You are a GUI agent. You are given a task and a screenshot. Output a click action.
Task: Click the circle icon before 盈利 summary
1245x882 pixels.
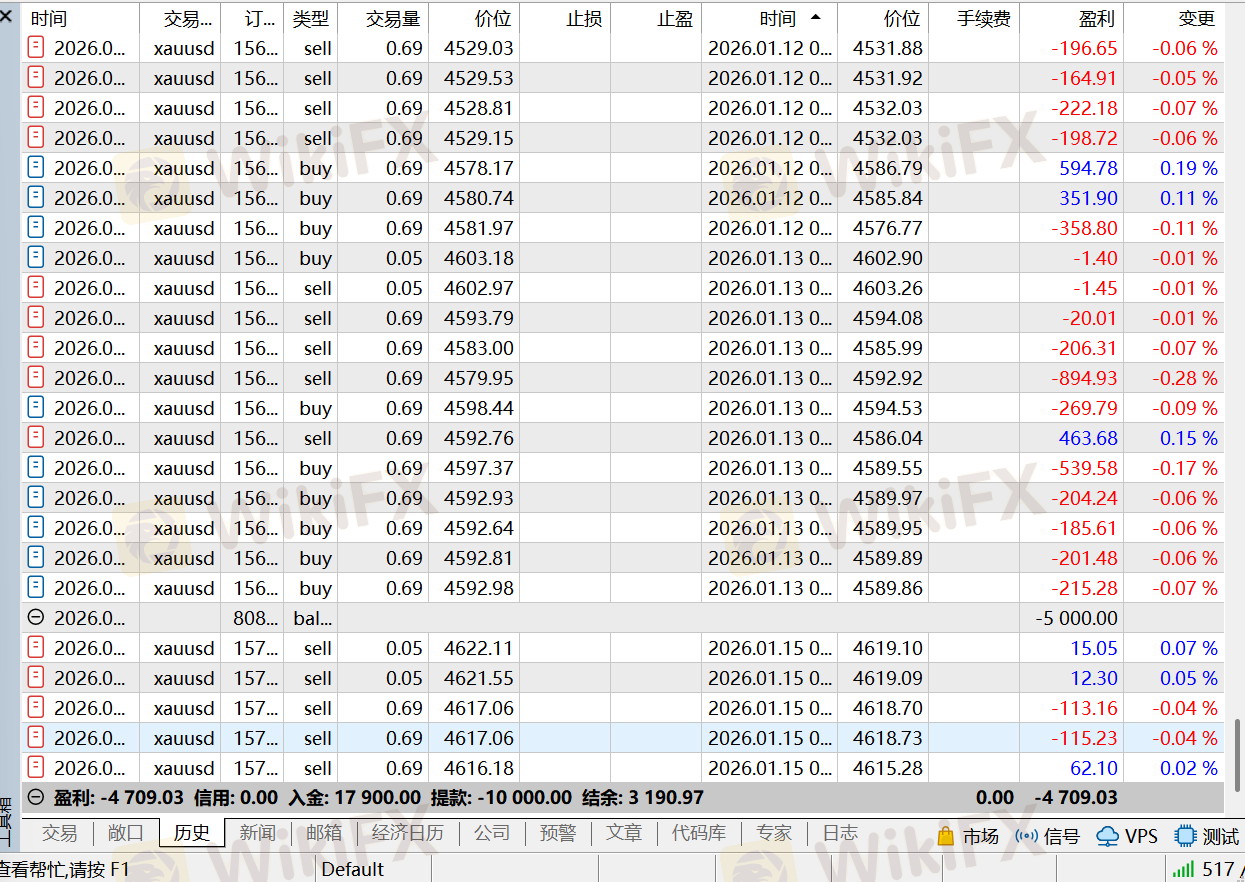pyautogui.click(x=36, y=797)
